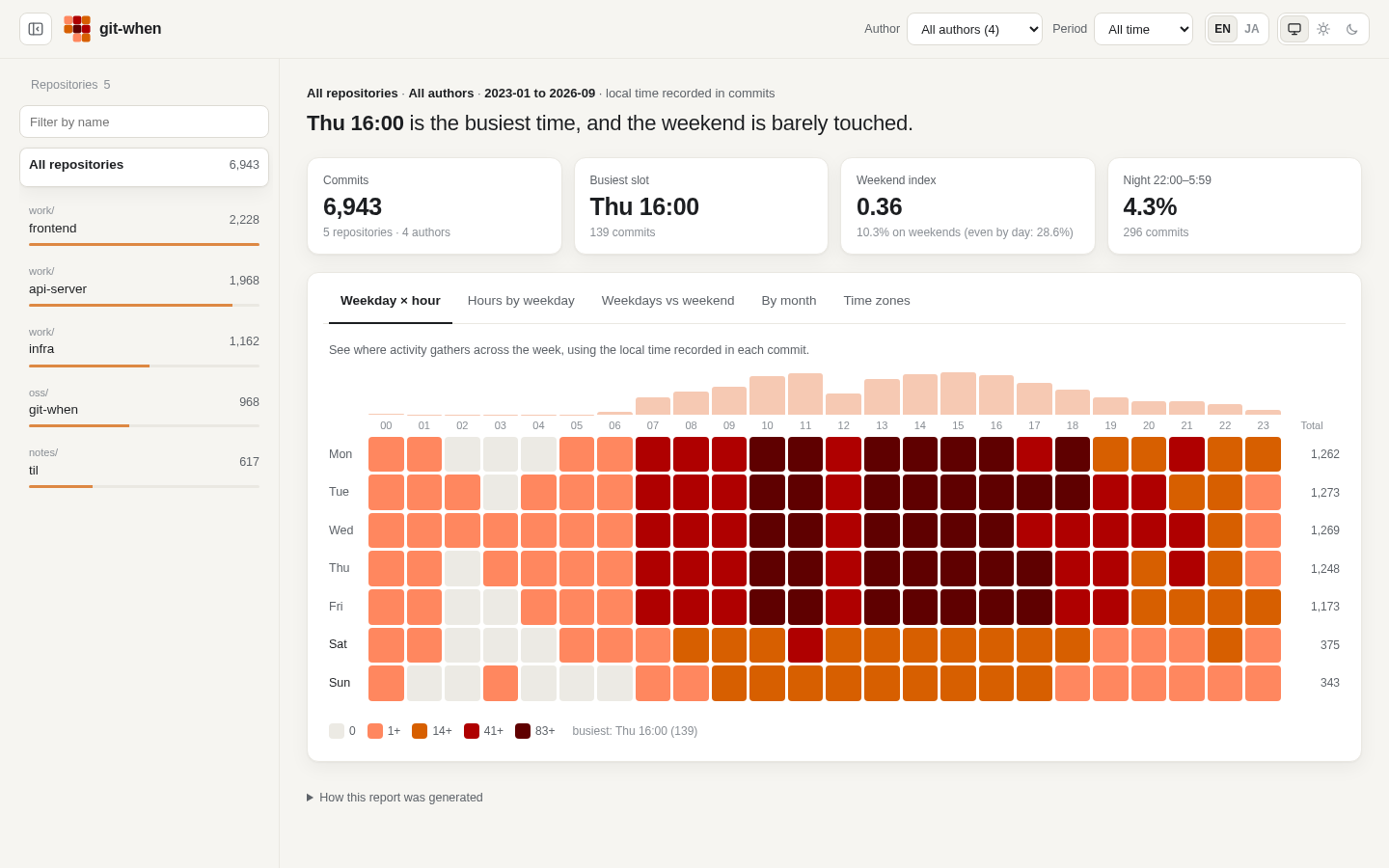Set language to Japanese

(x=1252, y=29)
